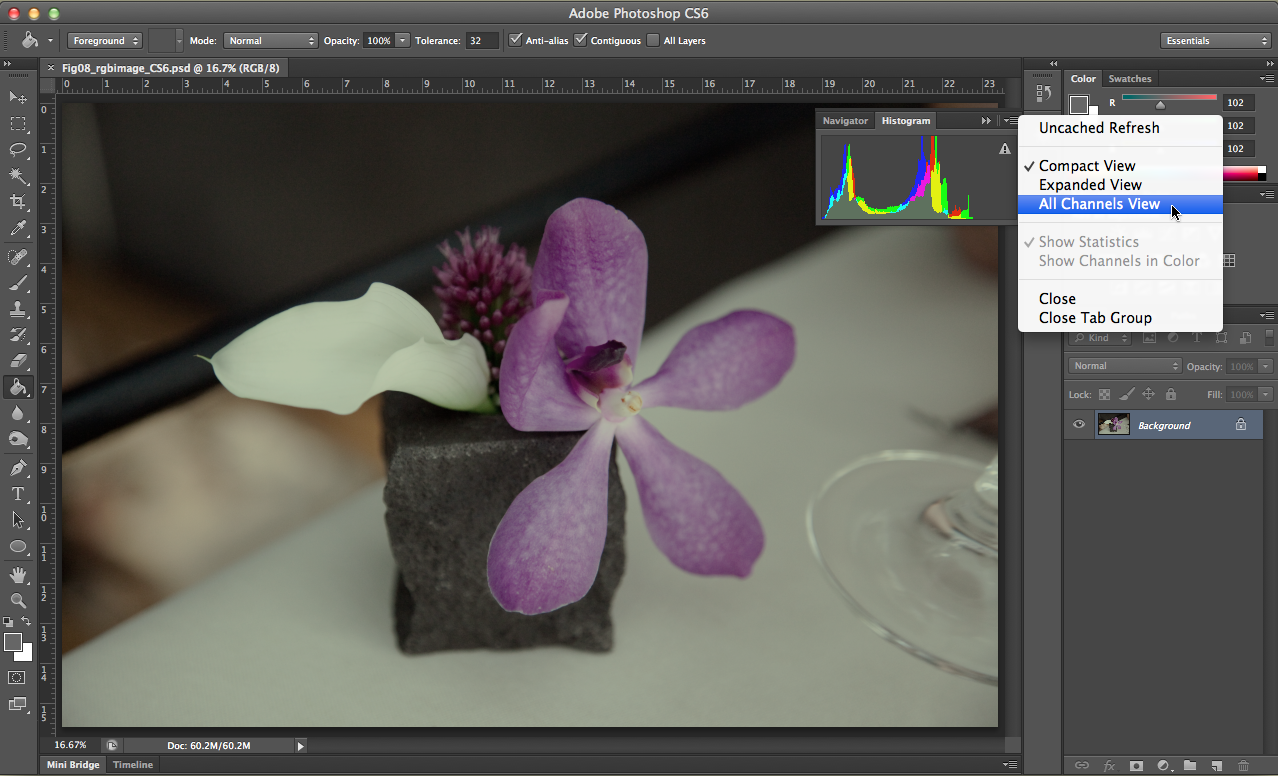Screen dimensions: 1278x776
Task: Click the histogram cached data warning icon
Action: 1005,149
